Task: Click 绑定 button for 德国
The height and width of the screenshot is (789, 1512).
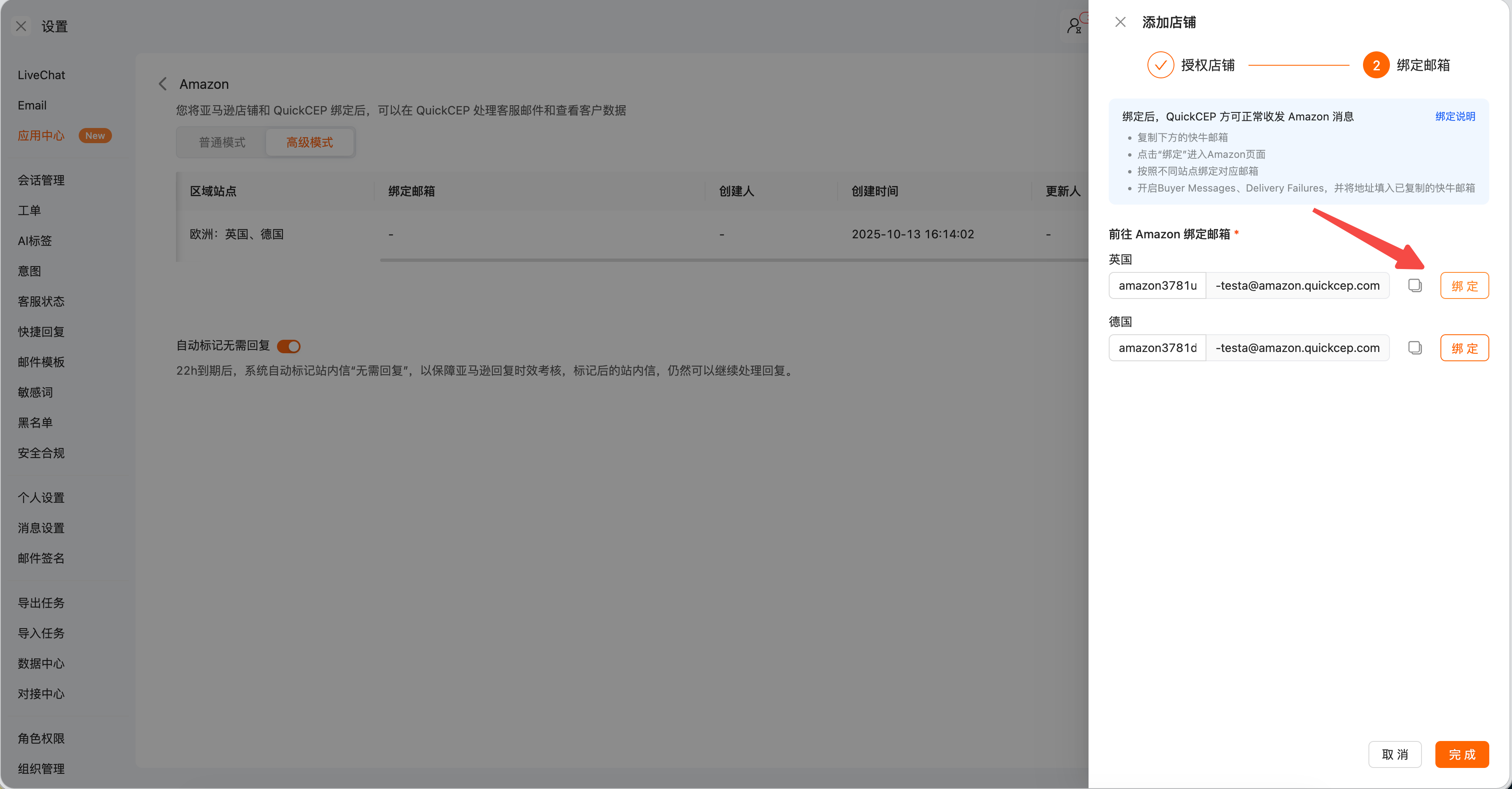Action: click(1464, 348)
